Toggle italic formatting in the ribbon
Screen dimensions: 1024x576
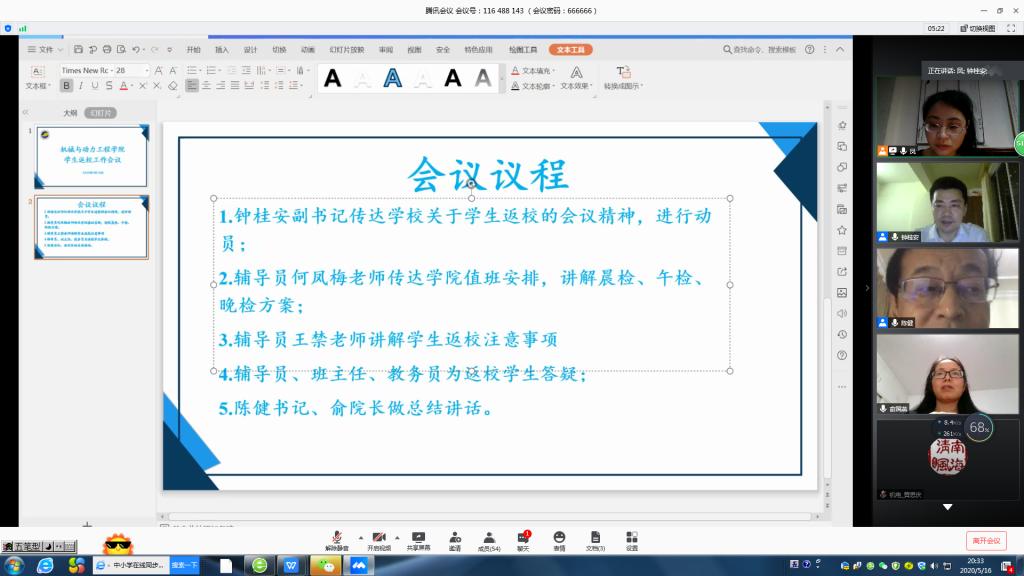(x=81, y=86)
